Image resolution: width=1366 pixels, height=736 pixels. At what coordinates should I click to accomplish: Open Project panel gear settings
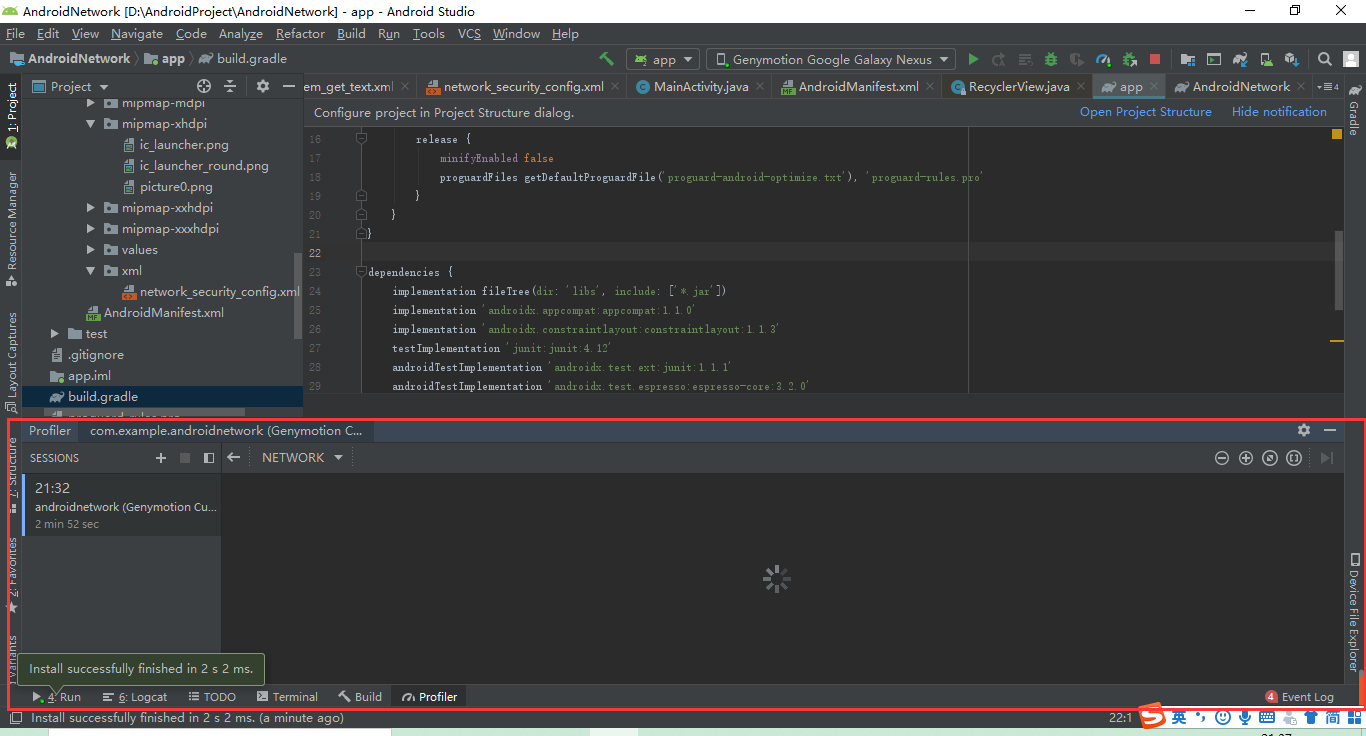point(263,86)
